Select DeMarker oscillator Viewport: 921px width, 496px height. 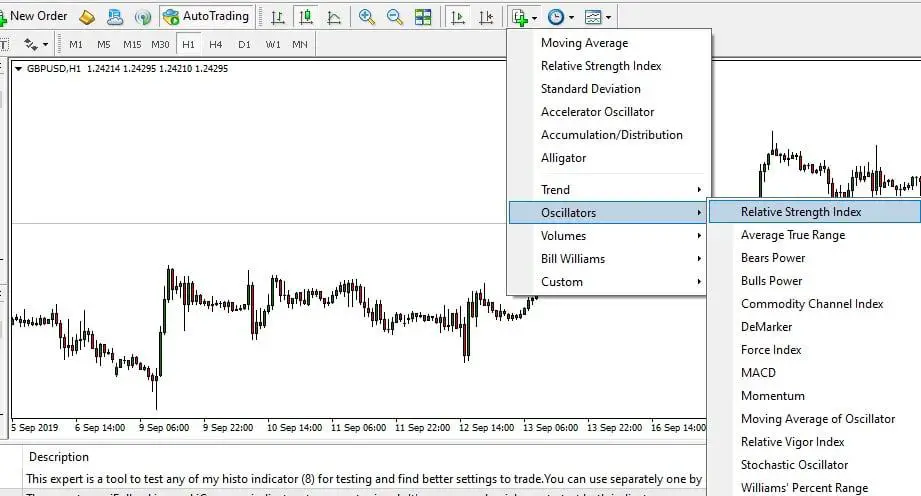pyautogui.click(x=815, y=326)
